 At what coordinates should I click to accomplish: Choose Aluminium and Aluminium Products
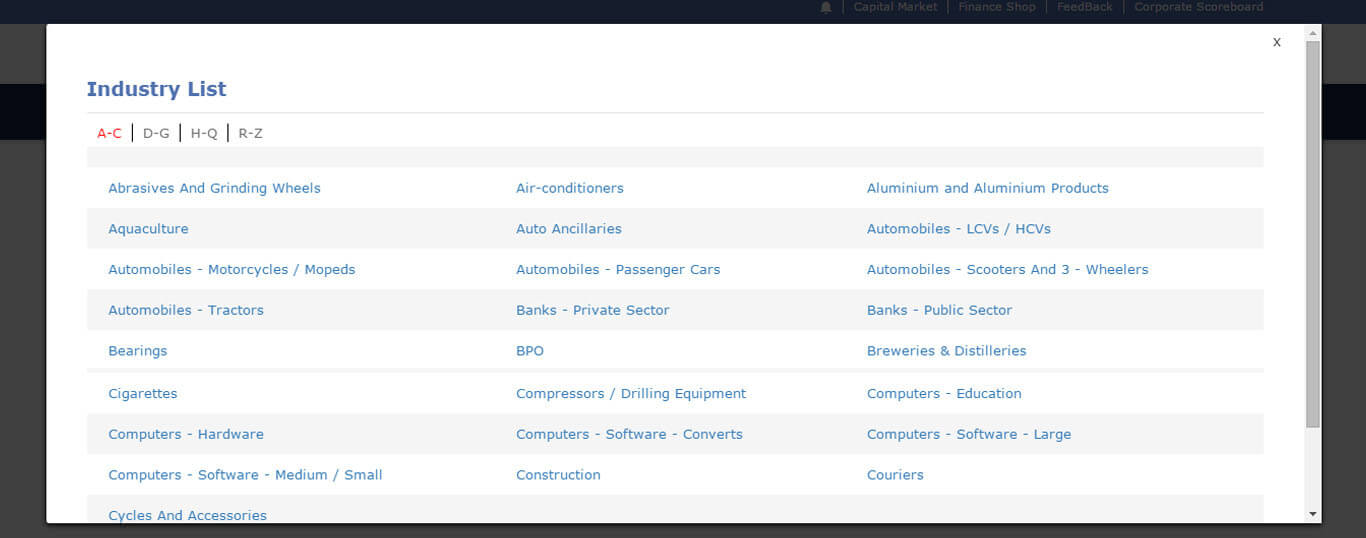click(987, 188)
